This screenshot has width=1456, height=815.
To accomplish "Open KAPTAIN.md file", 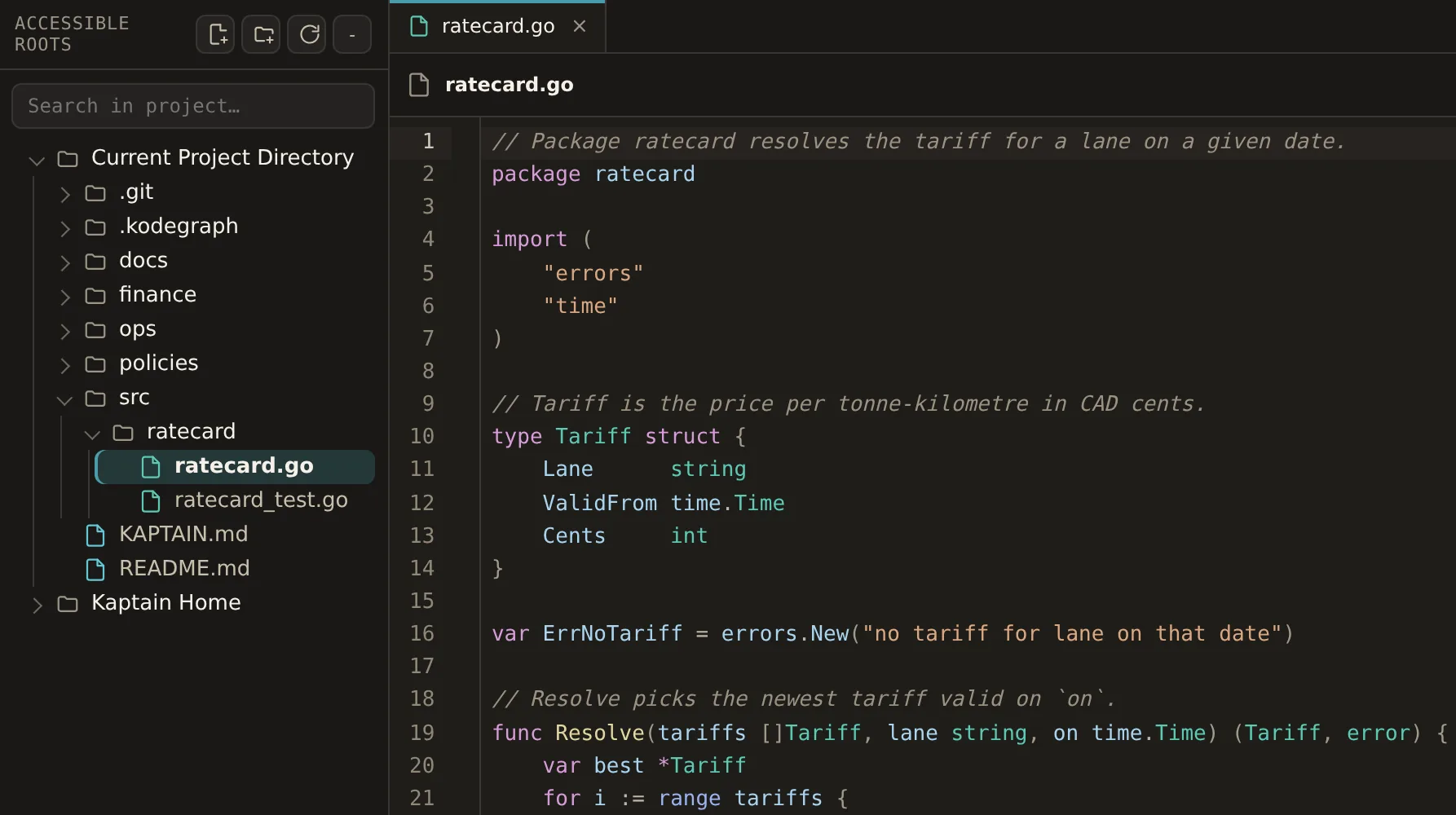I will coord(183,534).
